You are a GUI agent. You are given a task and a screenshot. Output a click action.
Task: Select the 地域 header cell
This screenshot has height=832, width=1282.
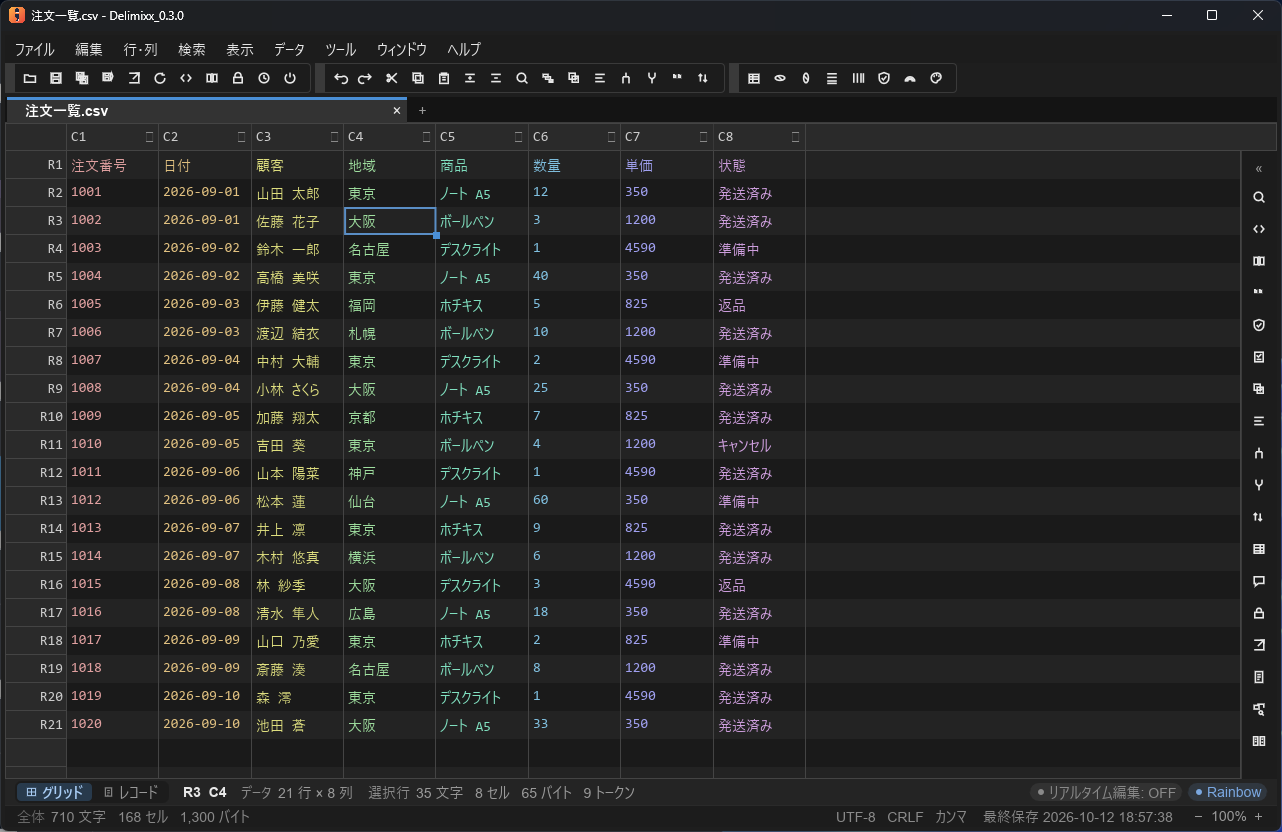[x=389, y=165]
